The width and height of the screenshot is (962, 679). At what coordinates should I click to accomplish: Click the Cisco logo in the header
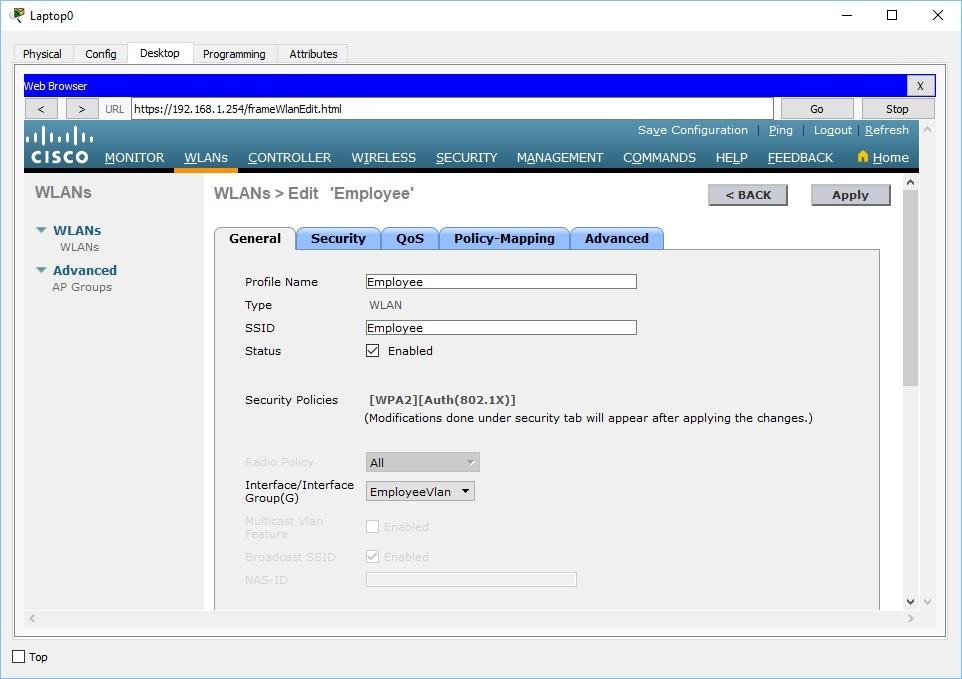point(59,144)
